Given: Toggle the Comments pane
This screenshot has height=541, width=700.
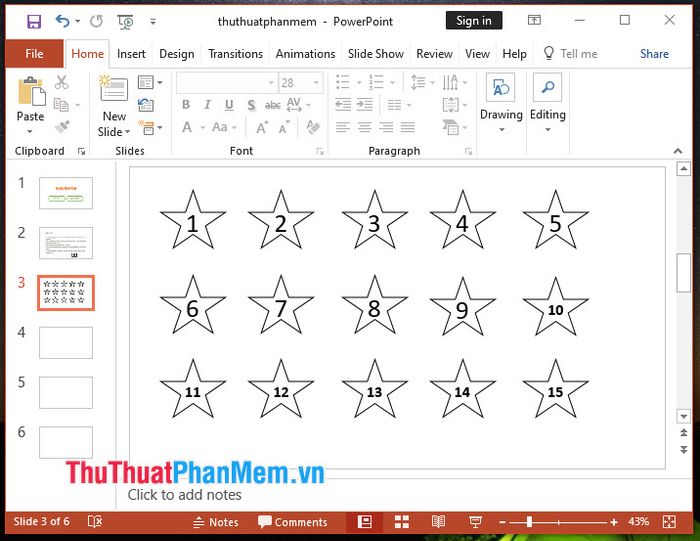Looking at the screenshot, I should [x=292, y=522].
